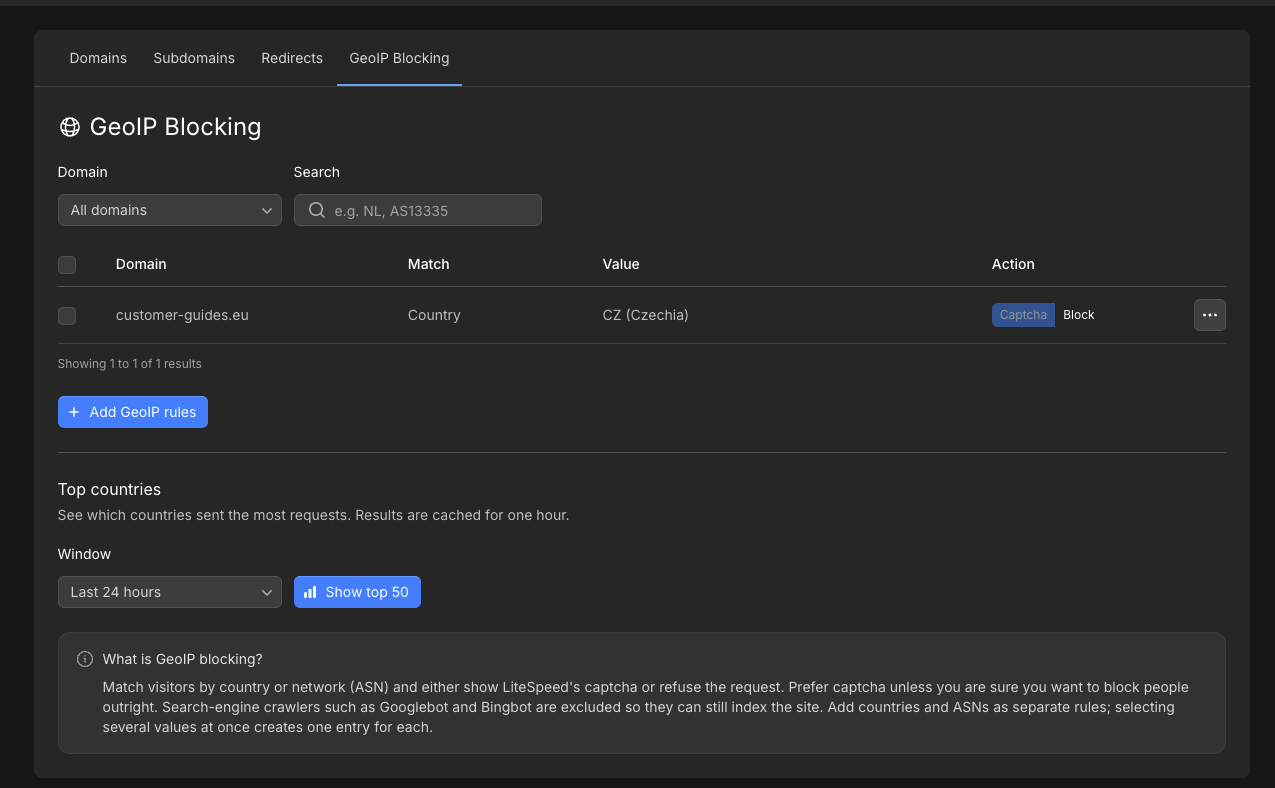Tick the select-all checkbox in table header

pyautogui.click(x=67, y=265)
